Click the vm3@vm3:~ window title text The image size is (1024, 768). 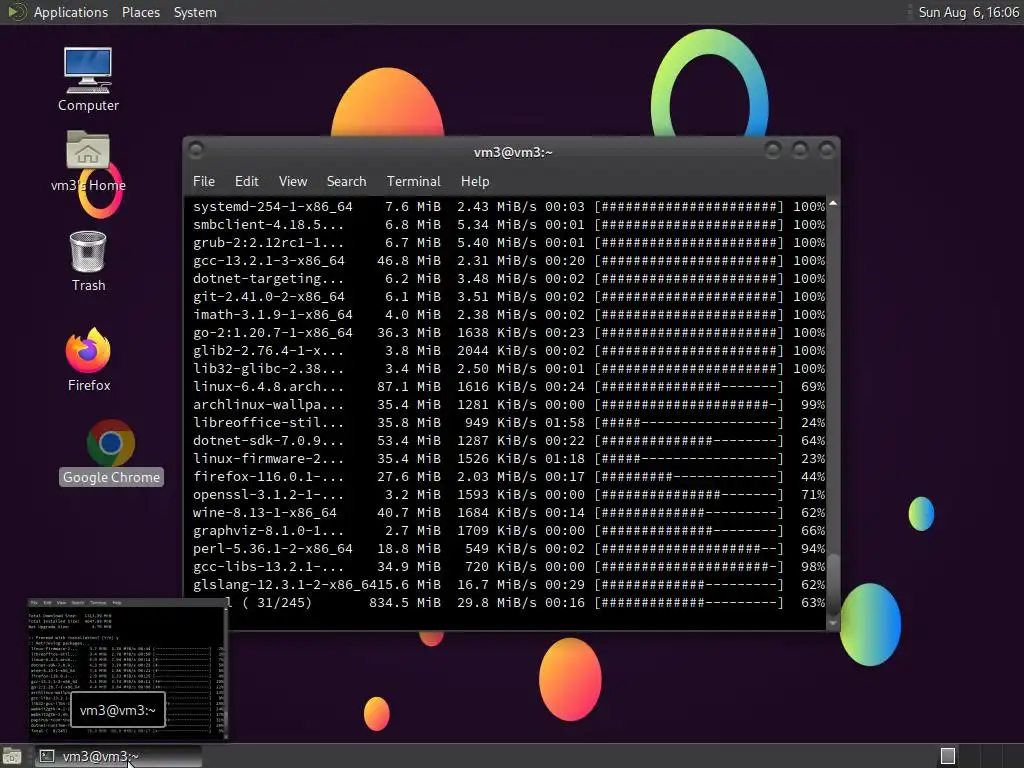(x=513, y=152)
